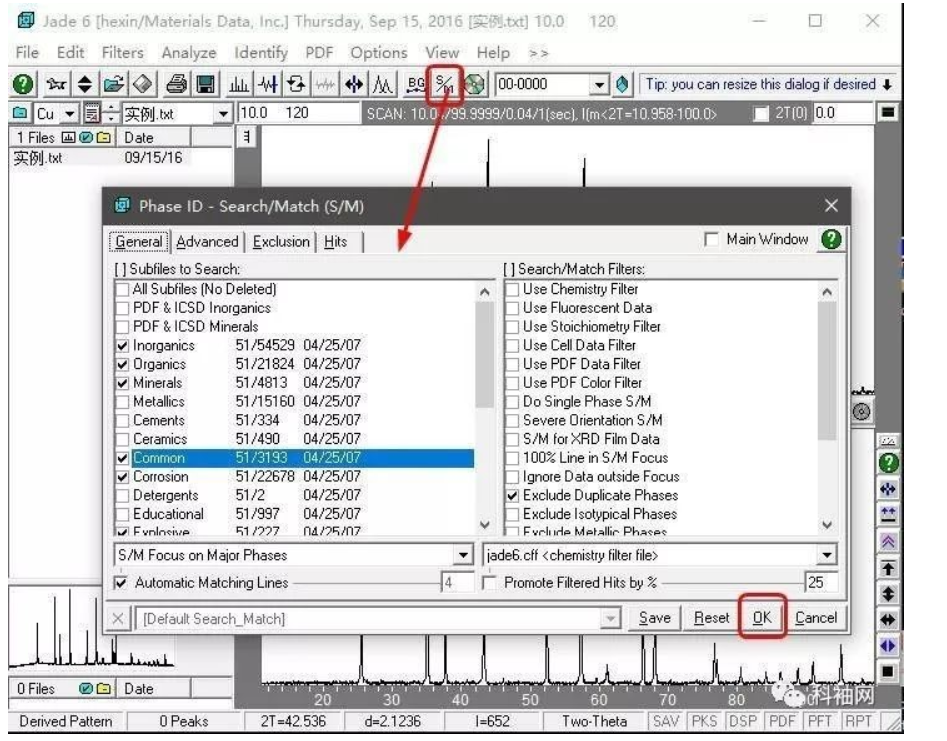Click the arrow-to-top-bar sidebar icon
This screenshot has width=947, height=741.
click(888, 568)
